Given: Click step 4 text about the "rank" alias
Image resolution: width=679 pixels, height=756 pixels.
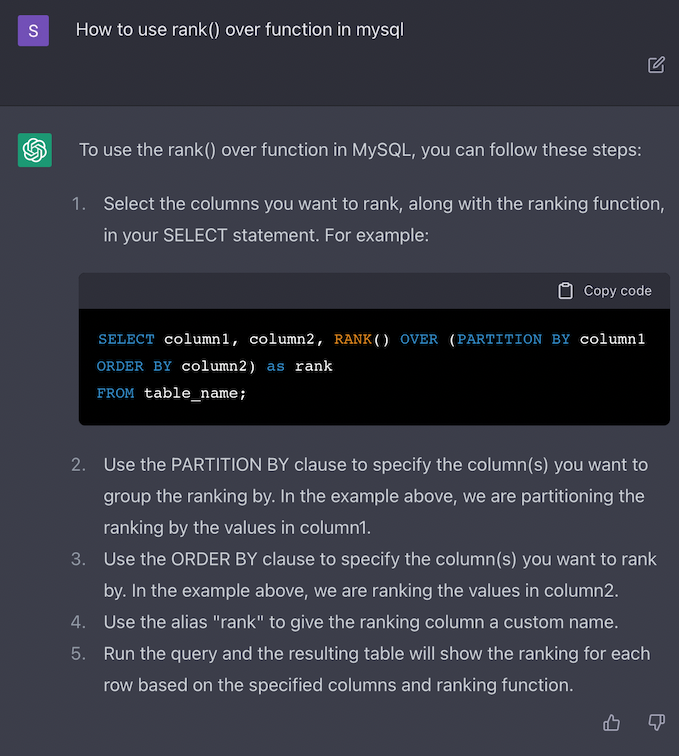Looking at the screenshot, I should tap(361, 622).
